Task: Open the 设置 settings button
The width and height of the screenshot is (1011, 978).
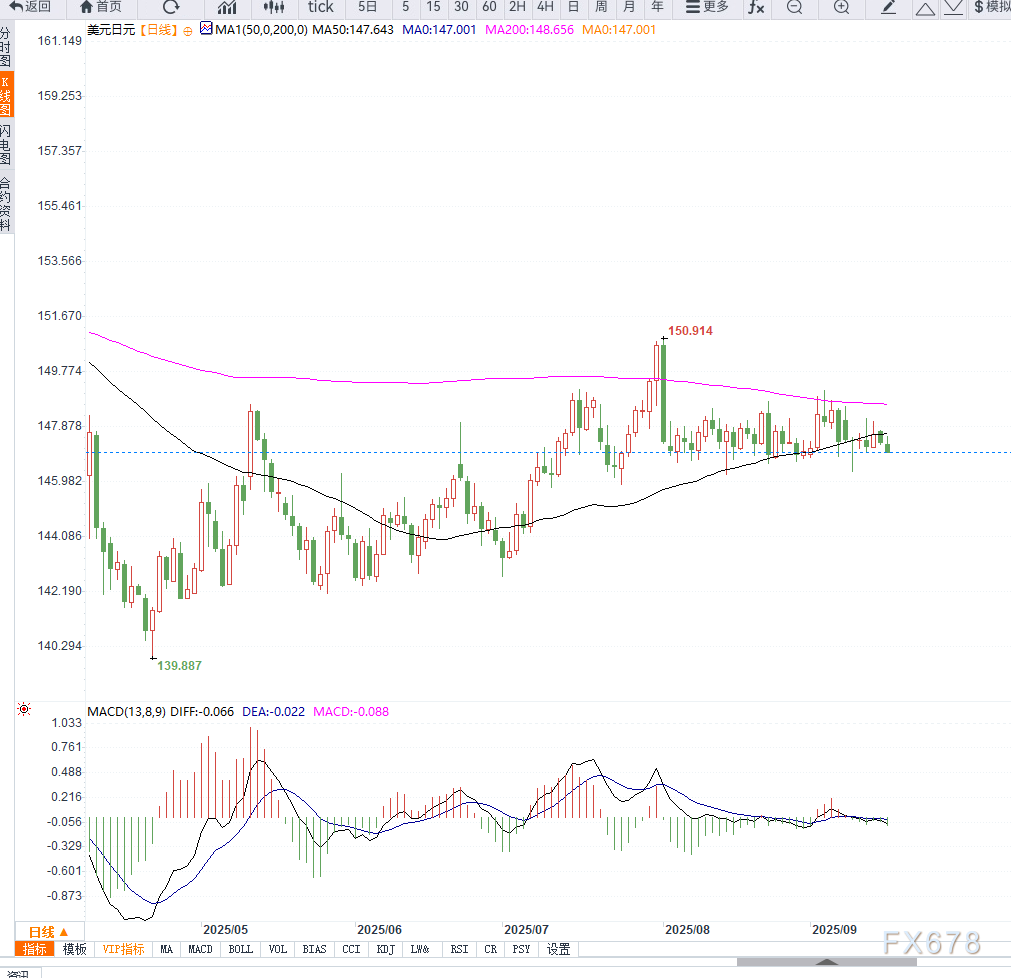Action: coord(558,949)
